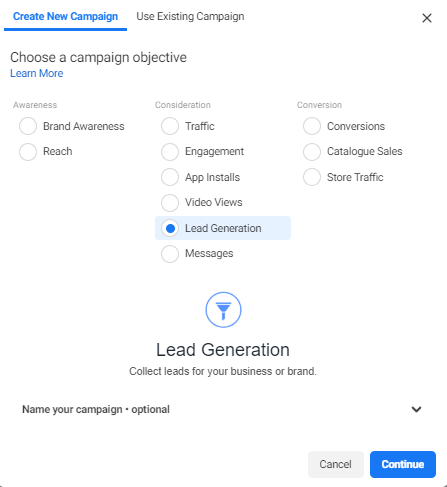The width and height of the screenshot is (447, 487).
Task: Choose the Reach radio button
Action: click(x=28, y=152)
